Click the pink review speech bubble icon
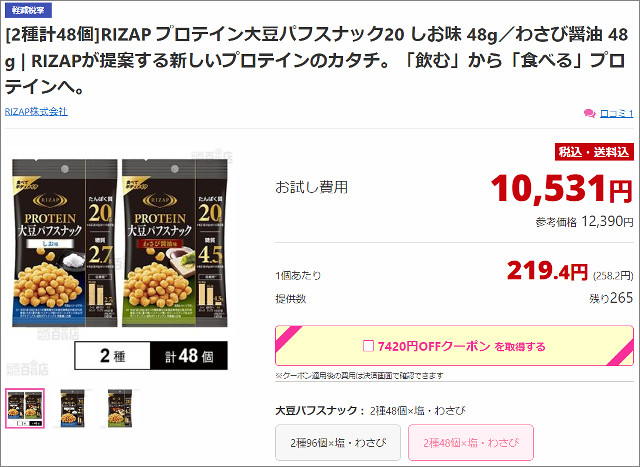 click(589, 113)
